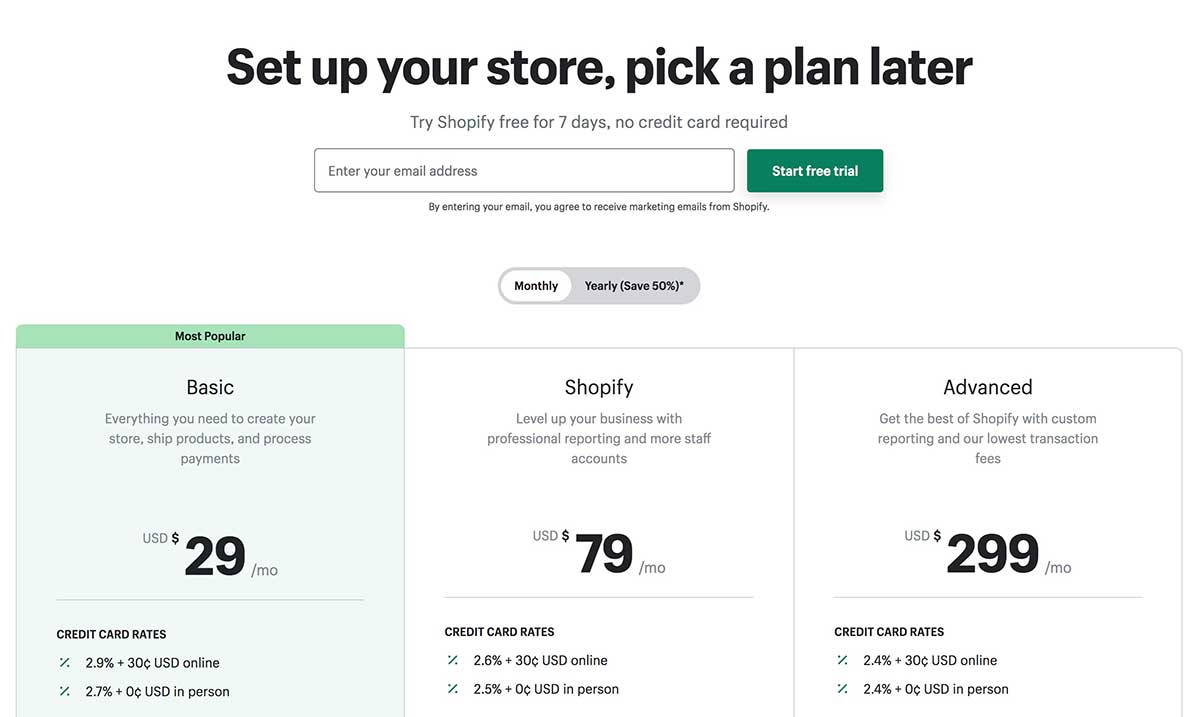Select the Shopify plan heading
This screenshot has width=1200, height=717.
coord(599,387)
